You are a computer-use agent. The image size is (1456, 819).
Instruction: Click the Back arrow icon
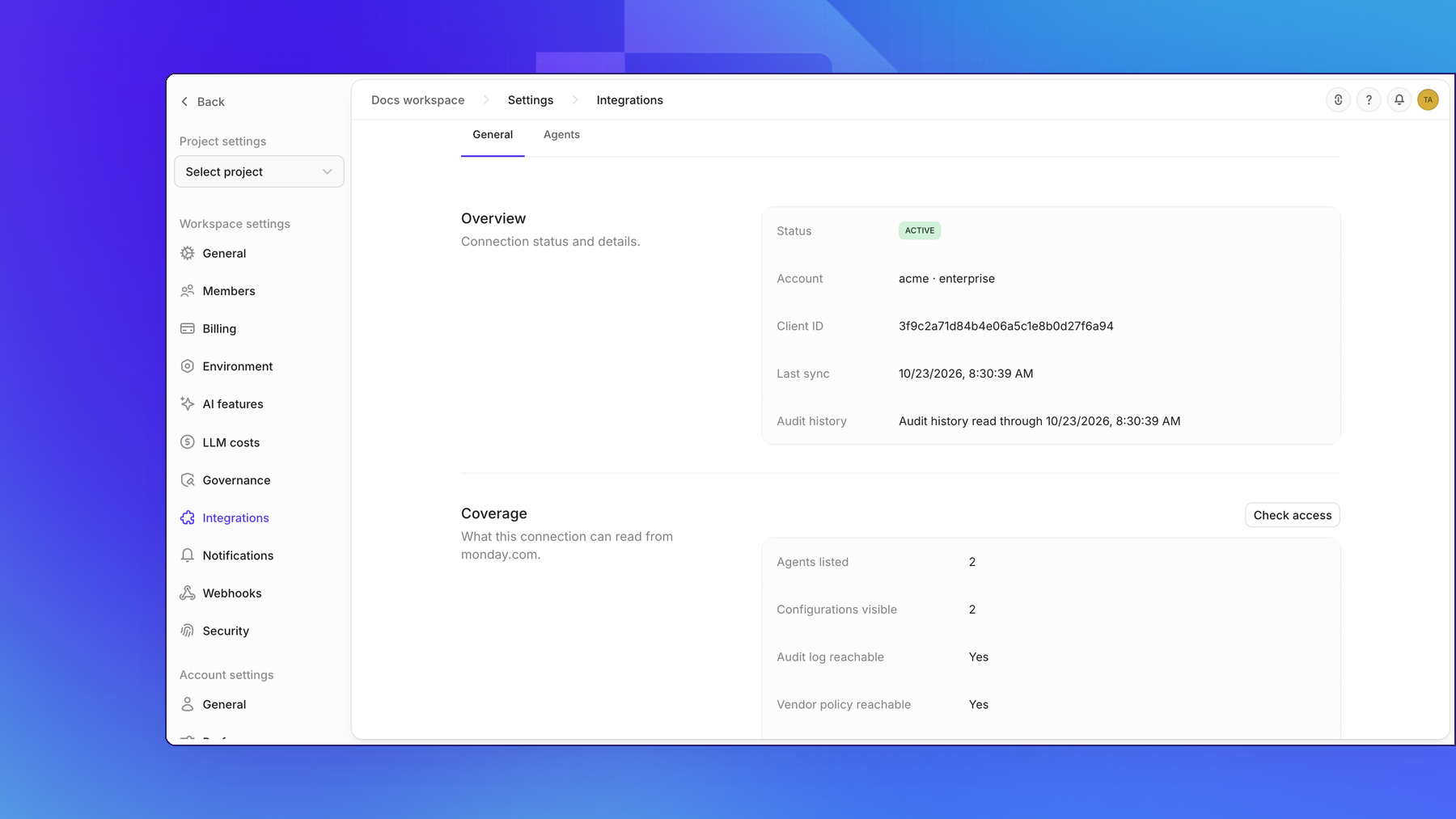(x=184, y=102)
